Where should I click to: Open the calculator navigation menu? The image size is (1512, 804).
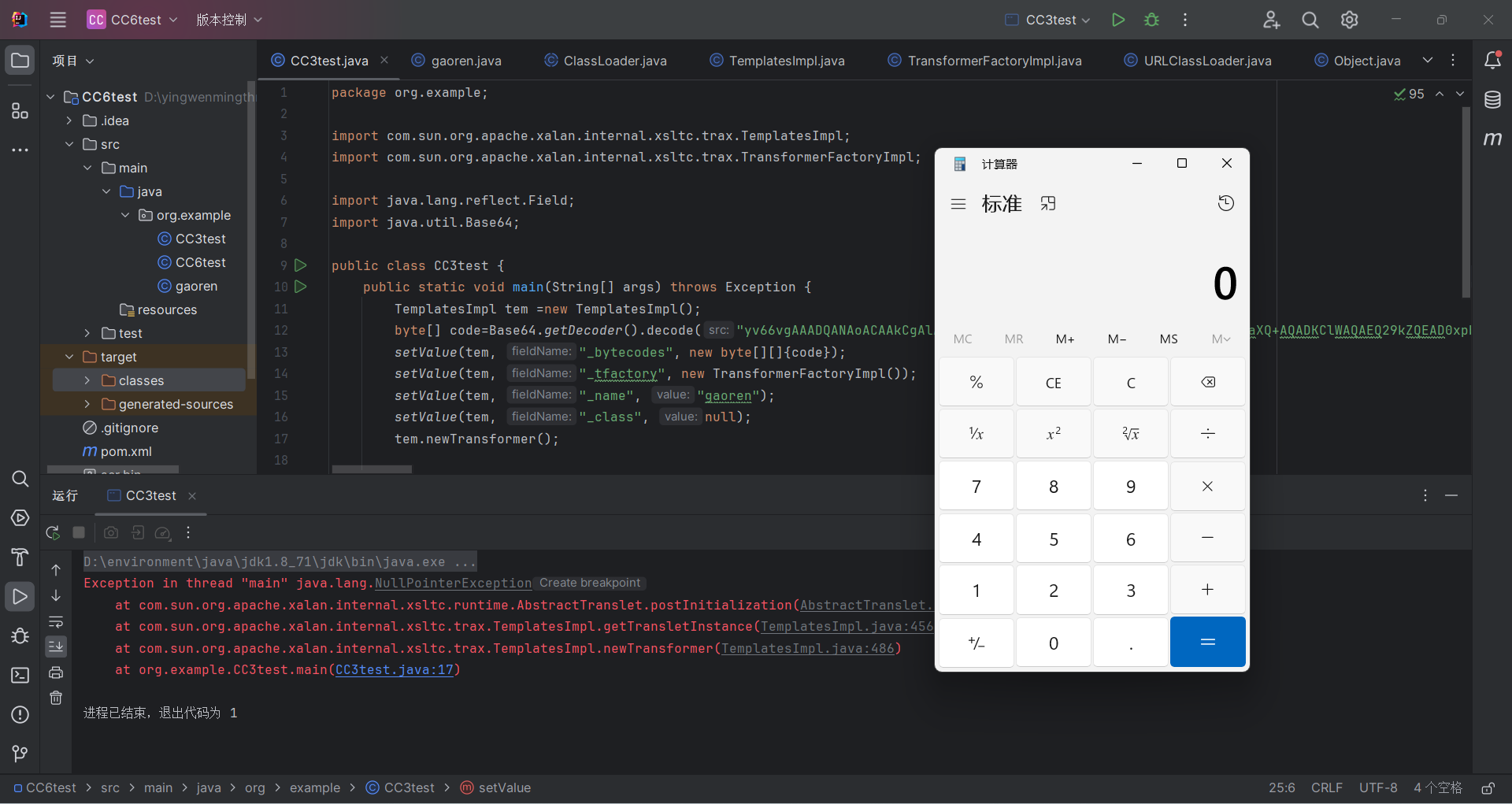point(958,204)
